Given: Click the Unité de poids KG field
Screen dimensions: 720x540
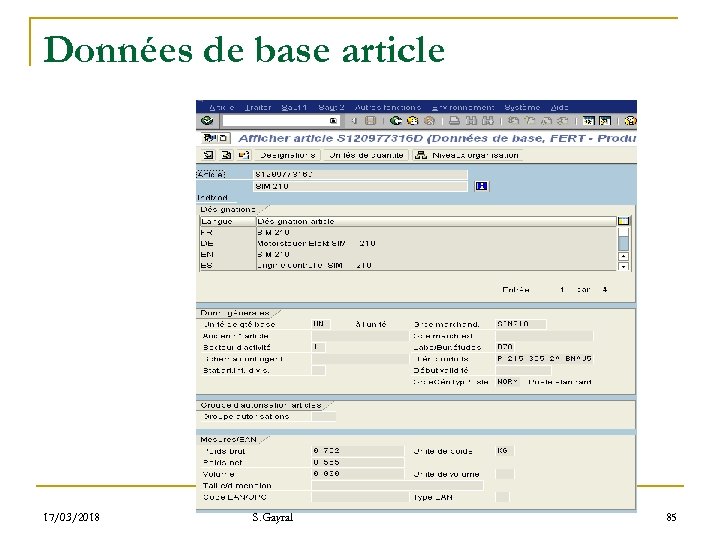Looking at the screenshot, I should tap(505, 451).
